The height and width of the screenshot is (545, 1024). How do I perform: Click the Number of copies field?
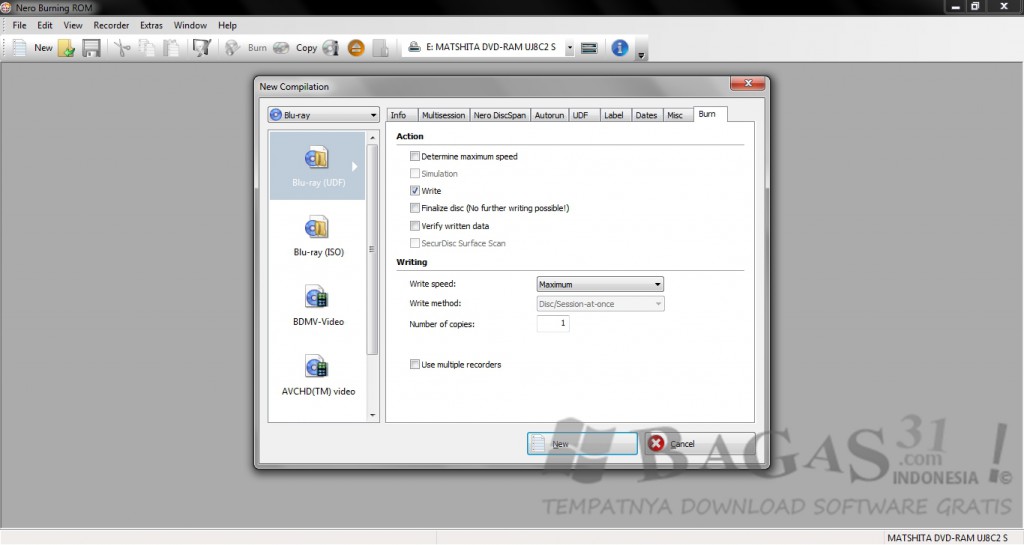tap(553, 323)
